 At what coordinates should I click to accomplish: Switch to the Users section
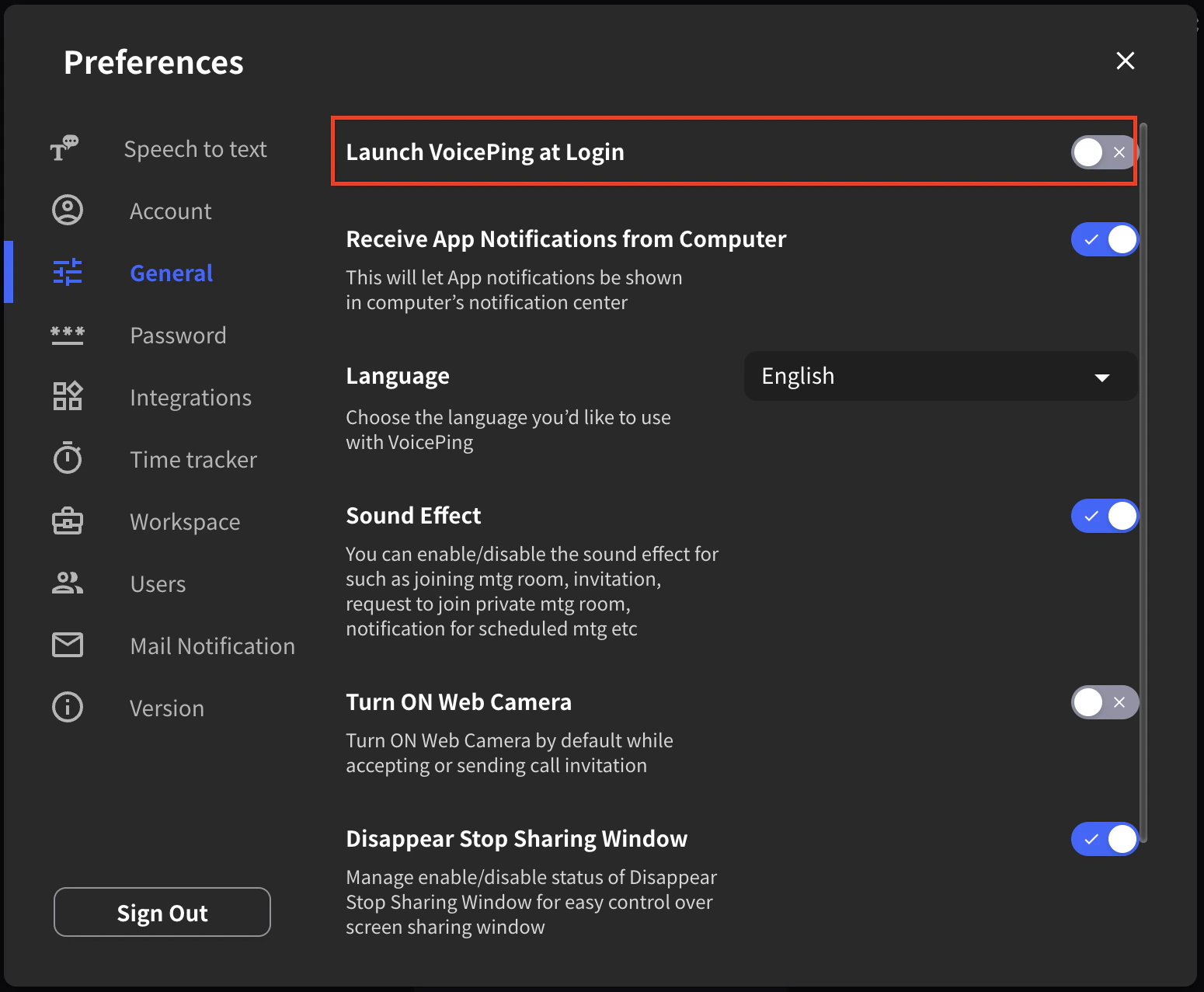[158, 583]
